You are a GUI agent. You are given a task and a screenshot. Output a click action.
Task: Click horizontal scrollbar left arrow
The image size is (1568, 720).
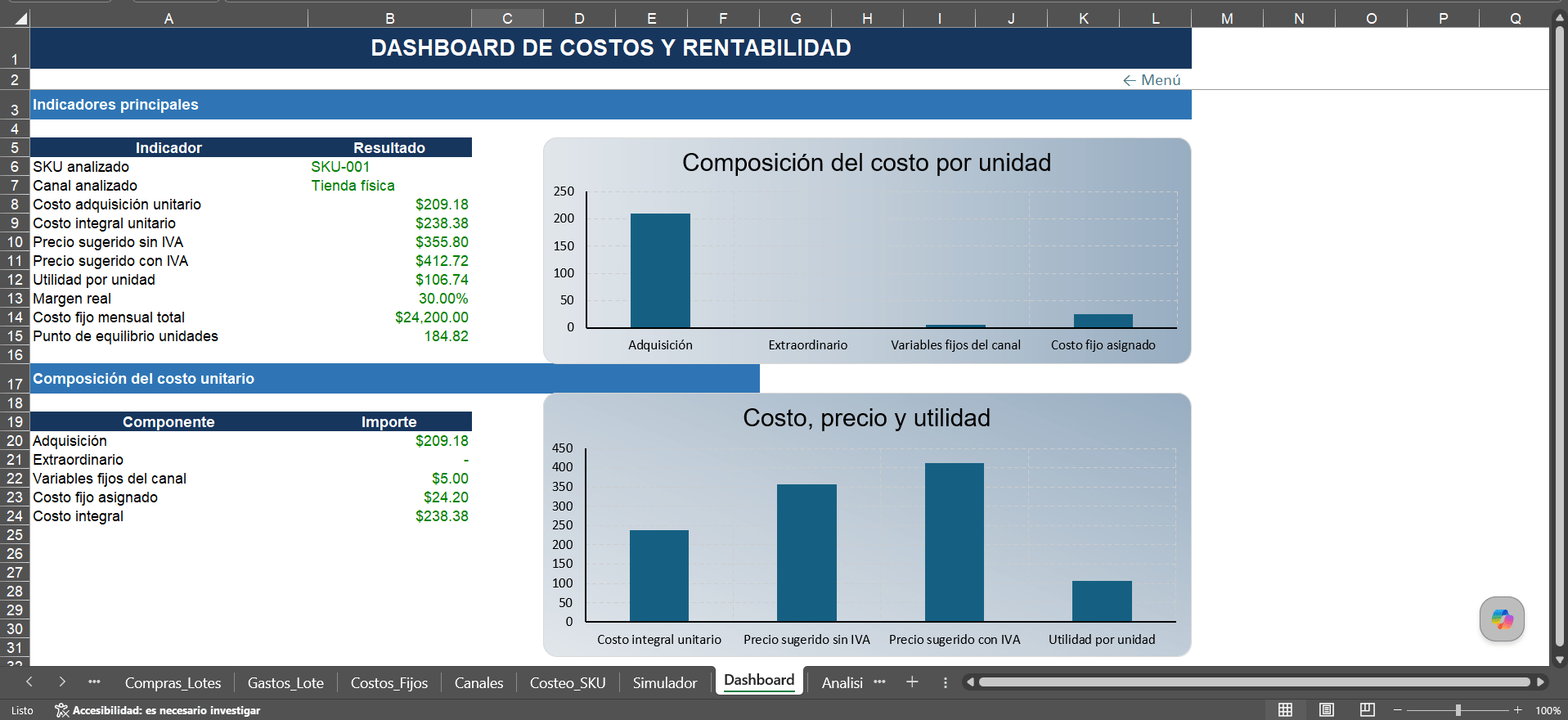(971, 682)
